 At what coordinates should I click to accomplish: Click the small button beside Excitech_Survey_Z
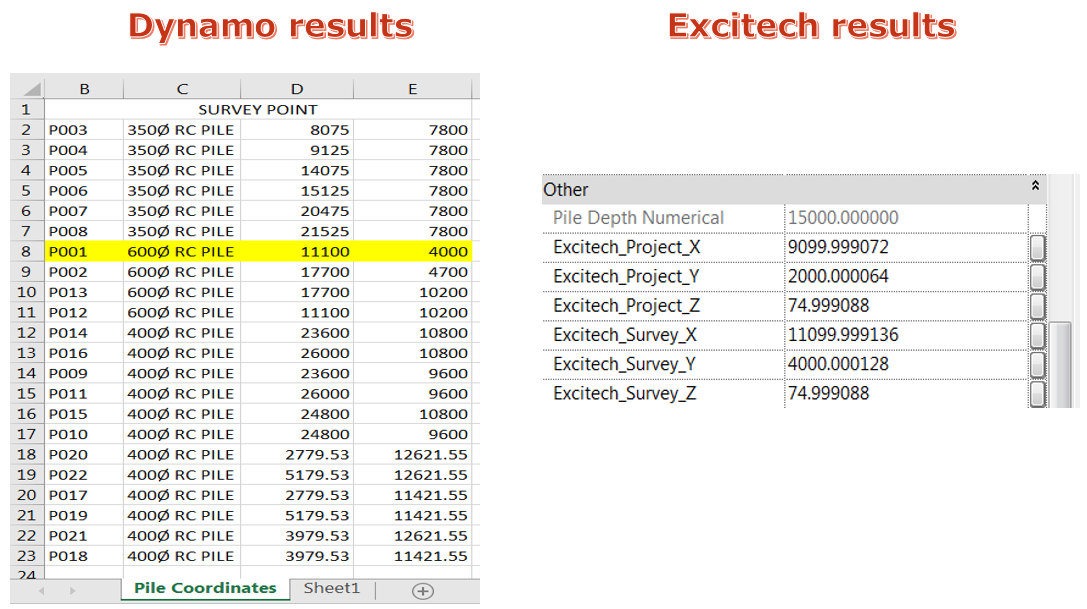pyautogui.click(x=1037, y=394)
